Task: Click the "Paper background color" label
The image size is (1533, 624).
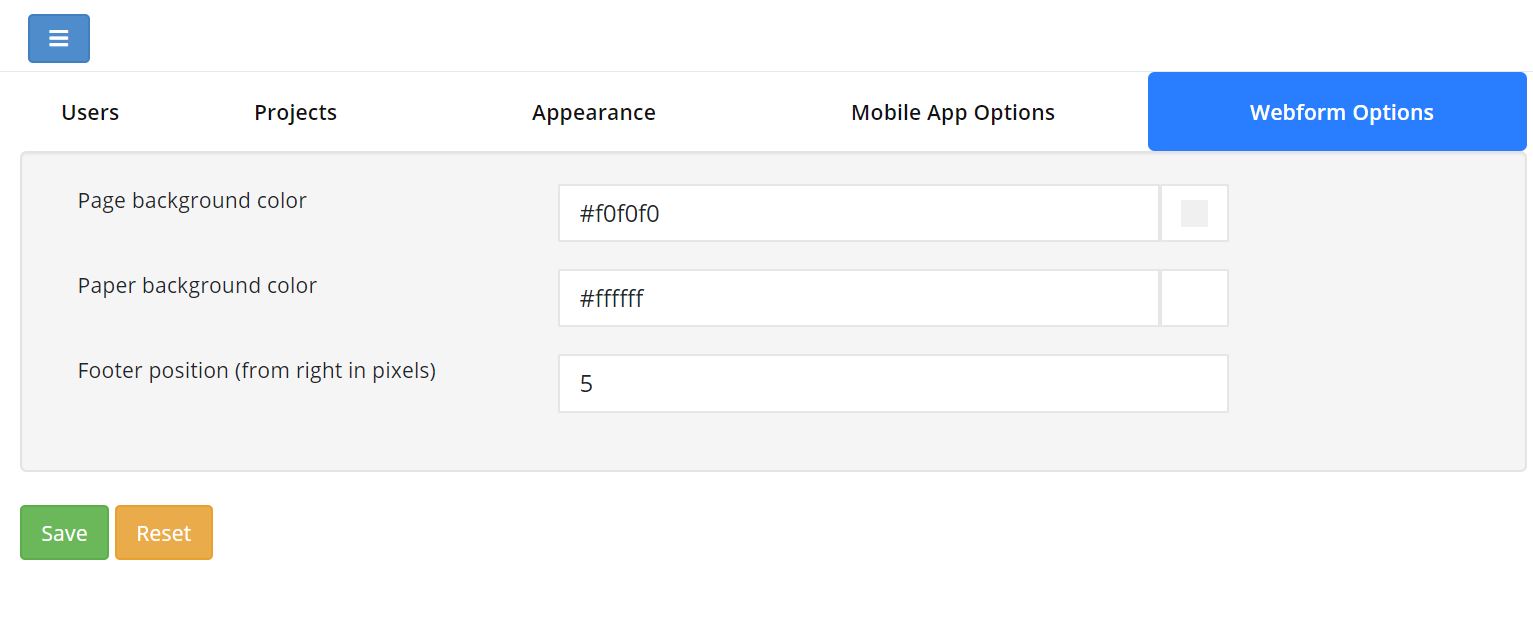Action: click(x=197, y=286)
